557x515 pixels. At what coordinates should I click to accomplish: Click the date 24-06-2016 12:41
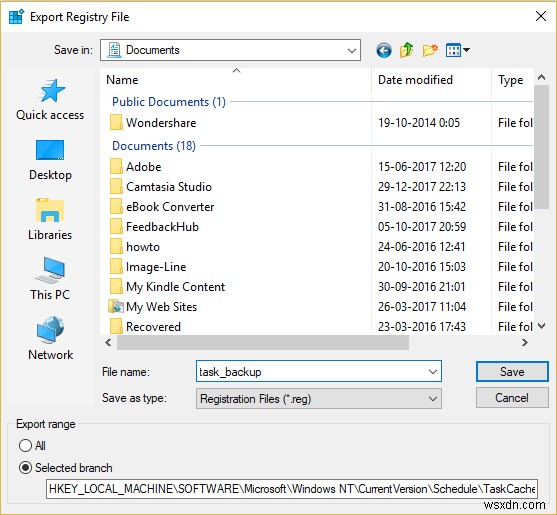click(x=422, y=246)
